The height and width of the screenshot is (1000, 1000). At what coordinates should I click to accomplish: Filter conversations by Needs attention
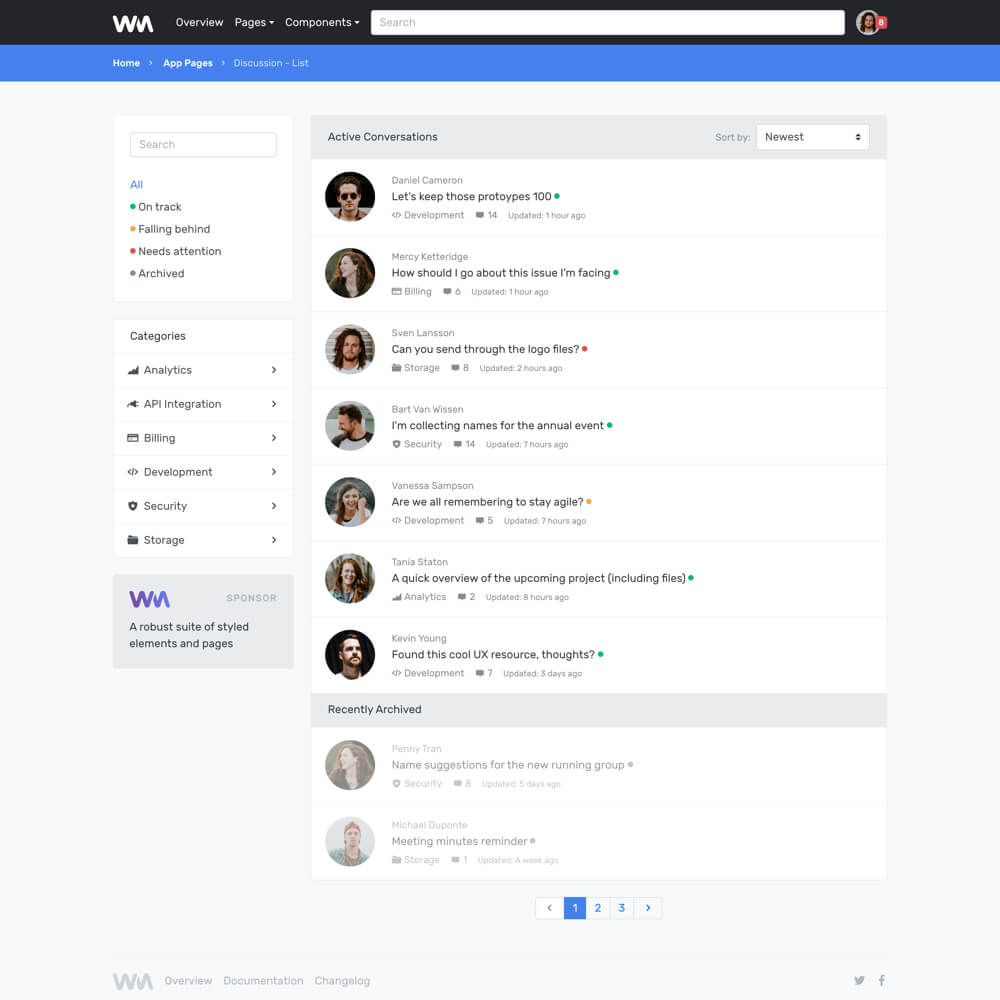pyautogui.click(x=179, y=251)
